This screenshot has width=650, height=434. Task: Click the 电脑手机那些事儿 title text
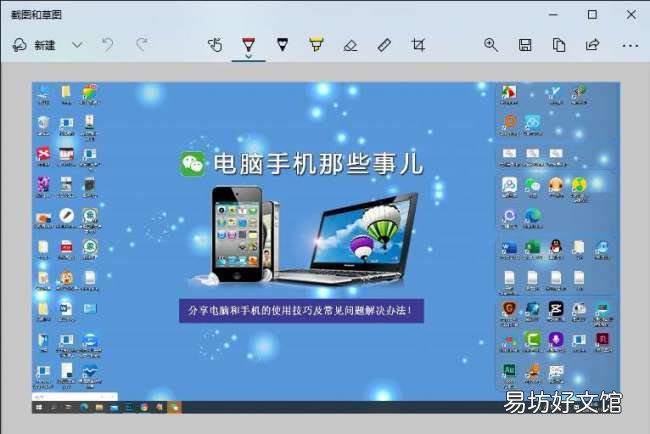click(318, 163)
